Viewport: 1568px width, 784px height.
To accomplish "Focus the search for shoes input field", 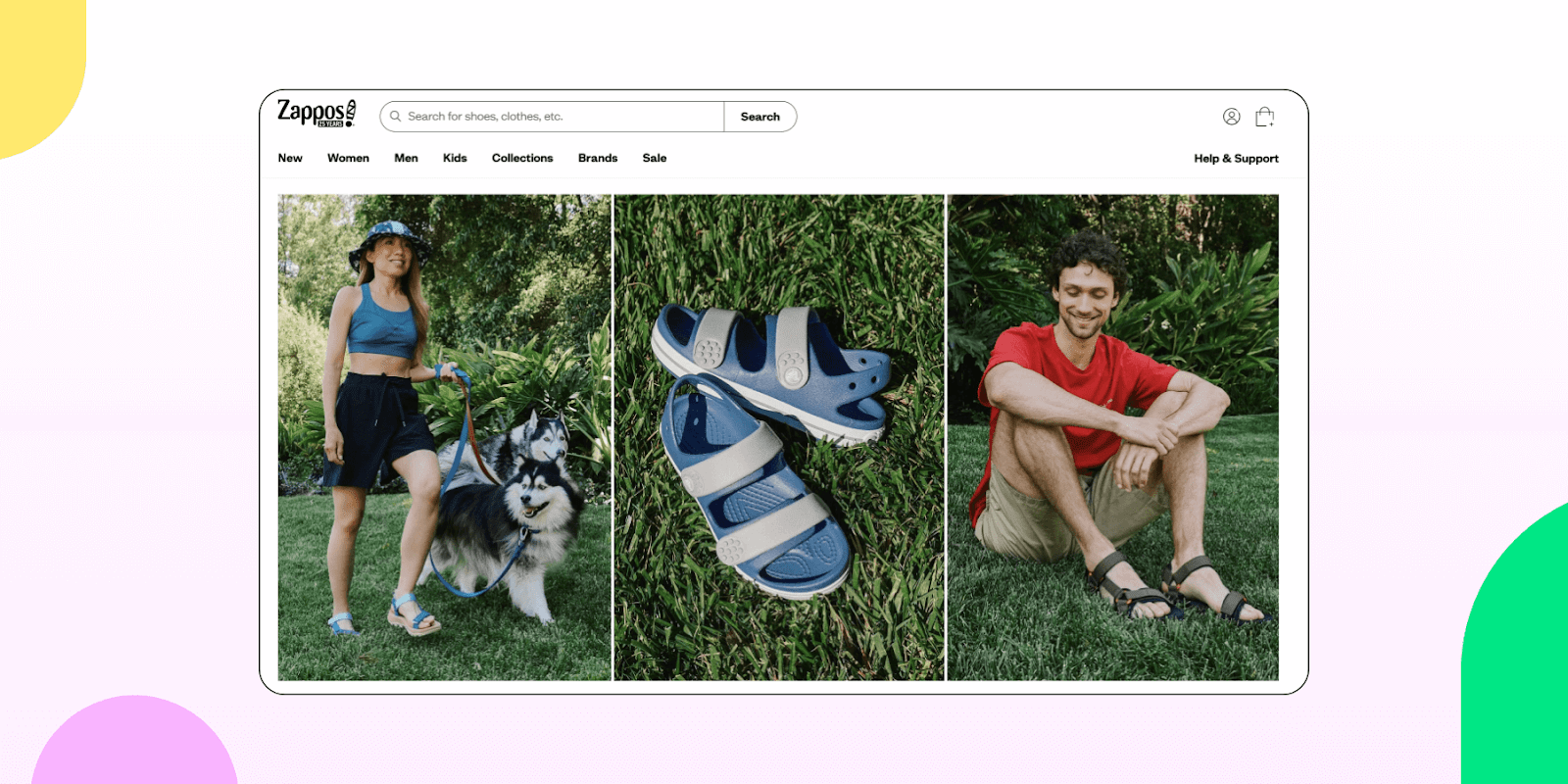I will click(x=553, y=117).
